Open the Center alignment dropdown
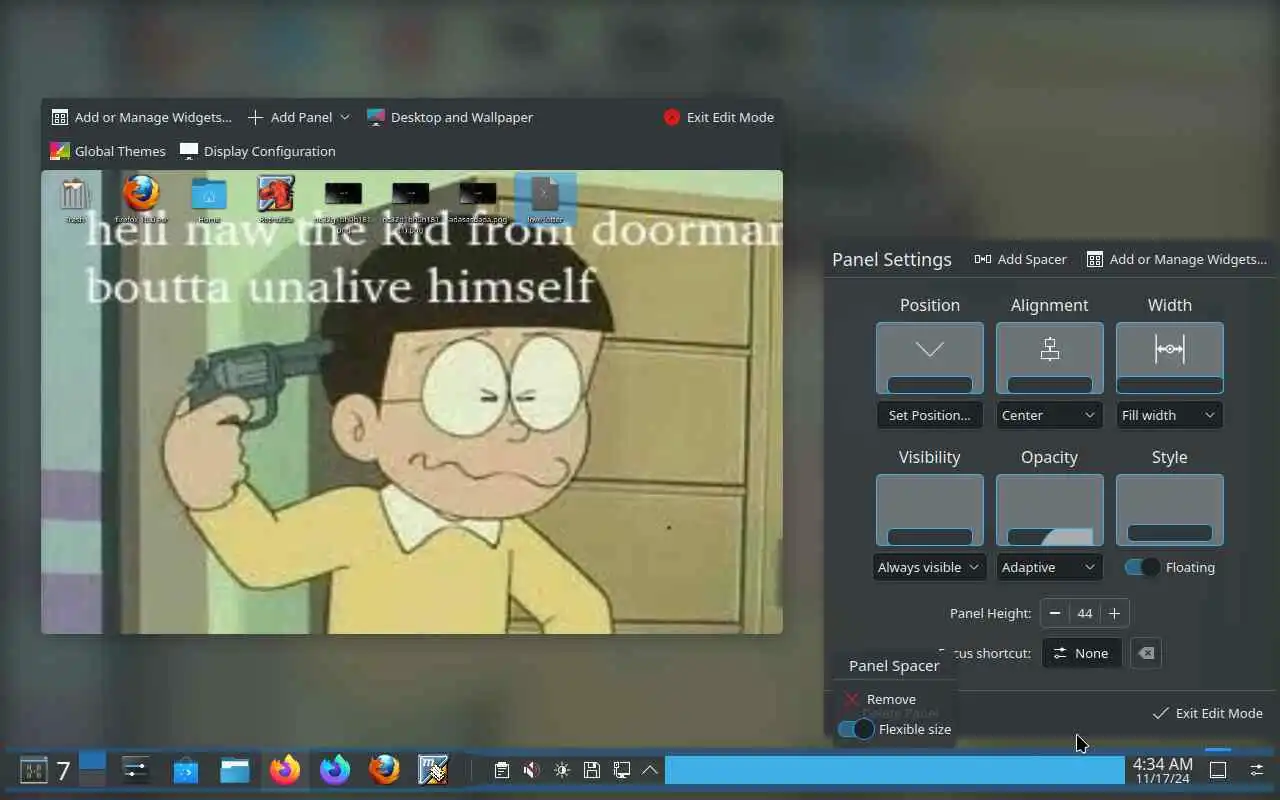The height and width of the screenshot is (800, 1280). point(1050,415)
